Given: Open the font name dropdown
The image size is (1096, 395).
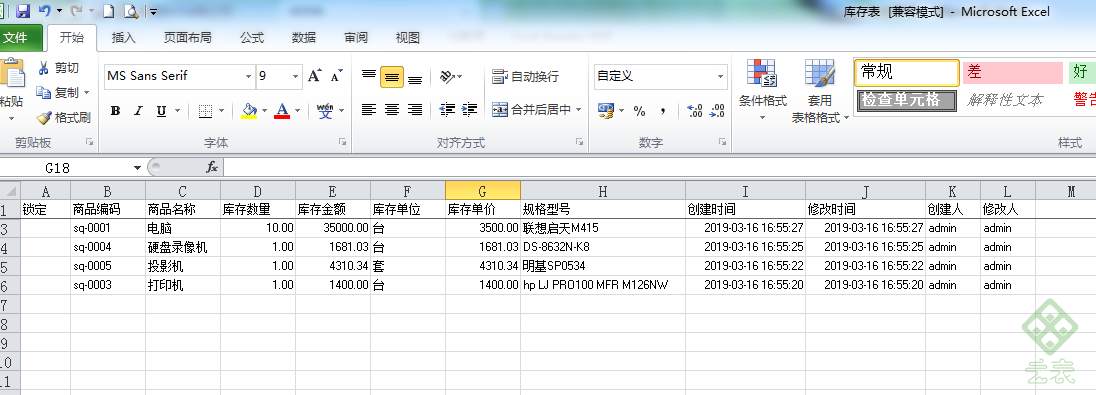Looking at the screenshot, I should [248, 76].
